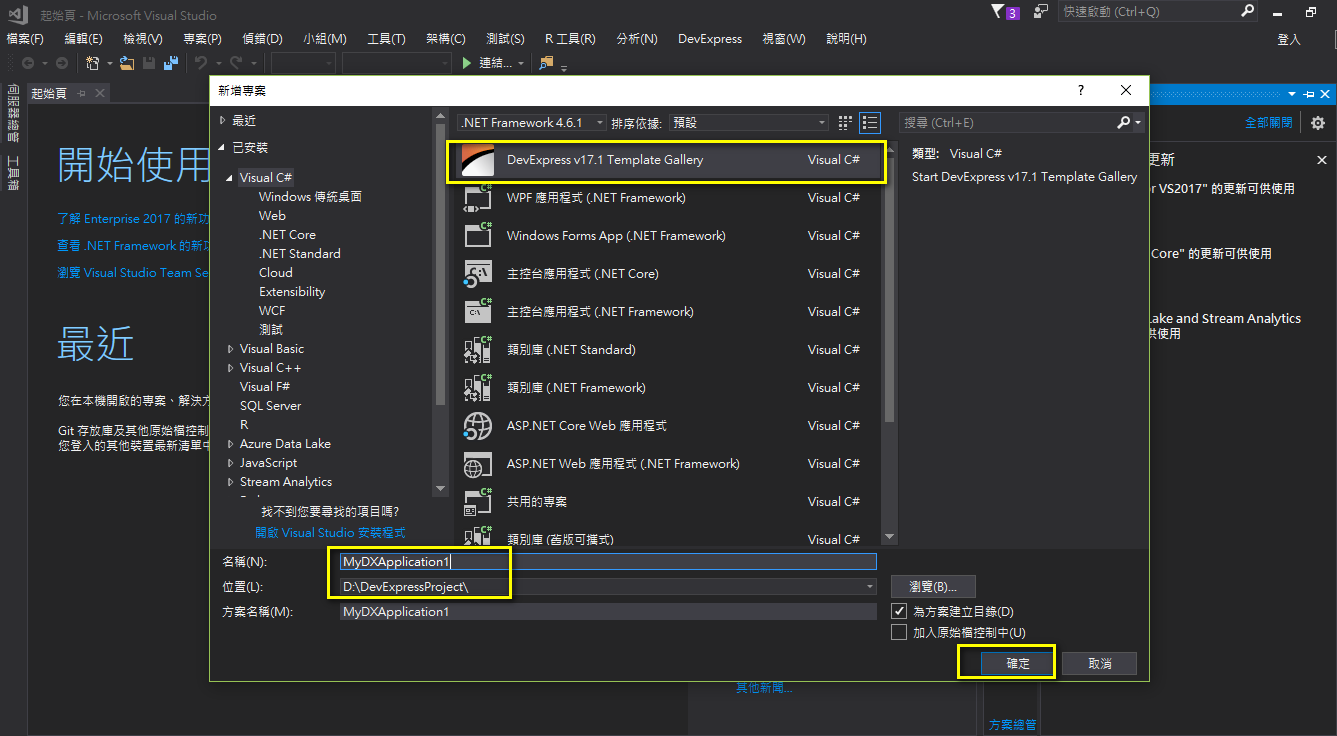Click the New Project toolbar icon
The width and height of the screenshot is (1337, 736).
point(93,63)
